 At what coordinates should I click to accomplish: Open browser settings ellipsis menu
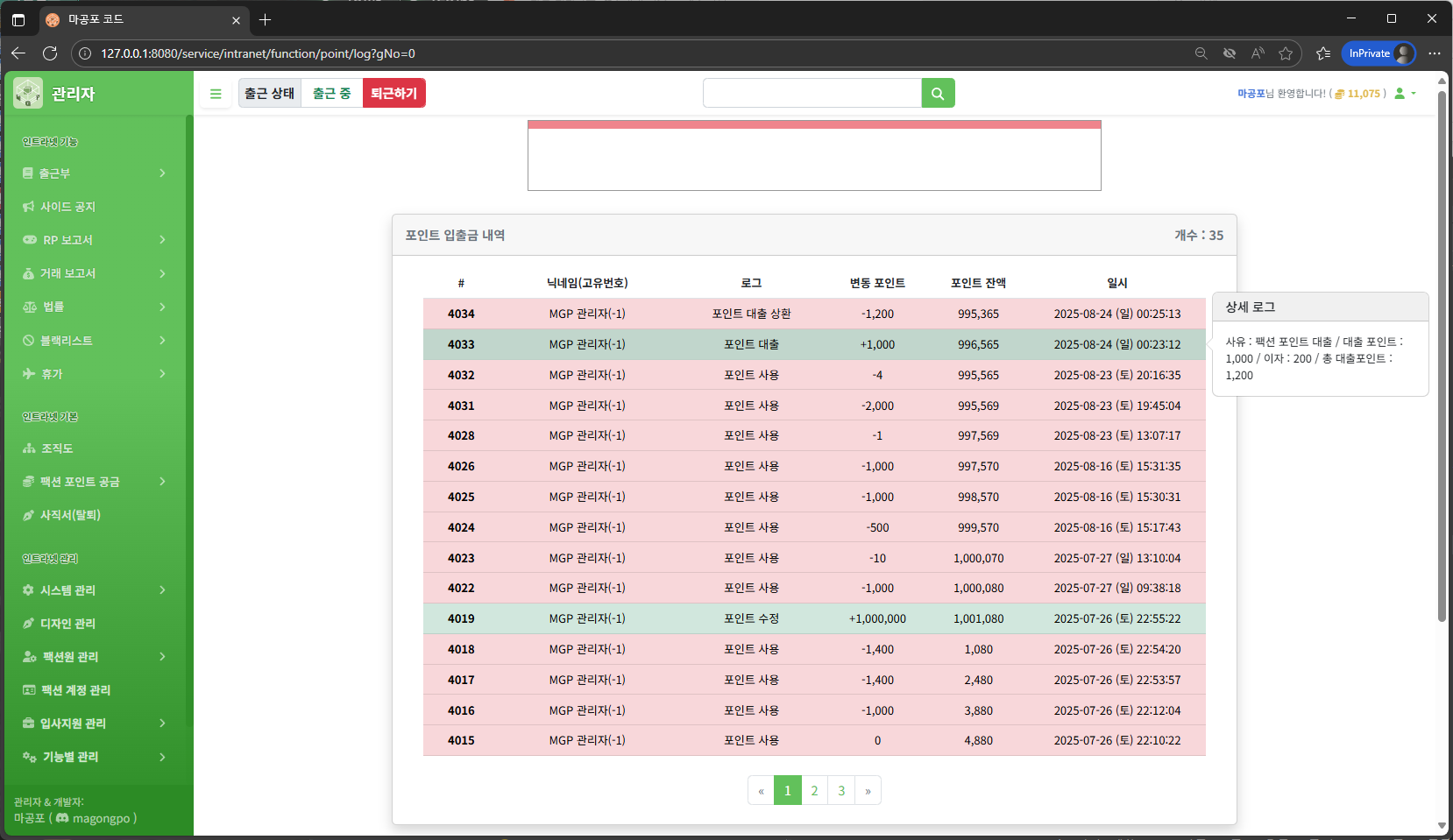pyautogui.click(x=1435, y=53)
